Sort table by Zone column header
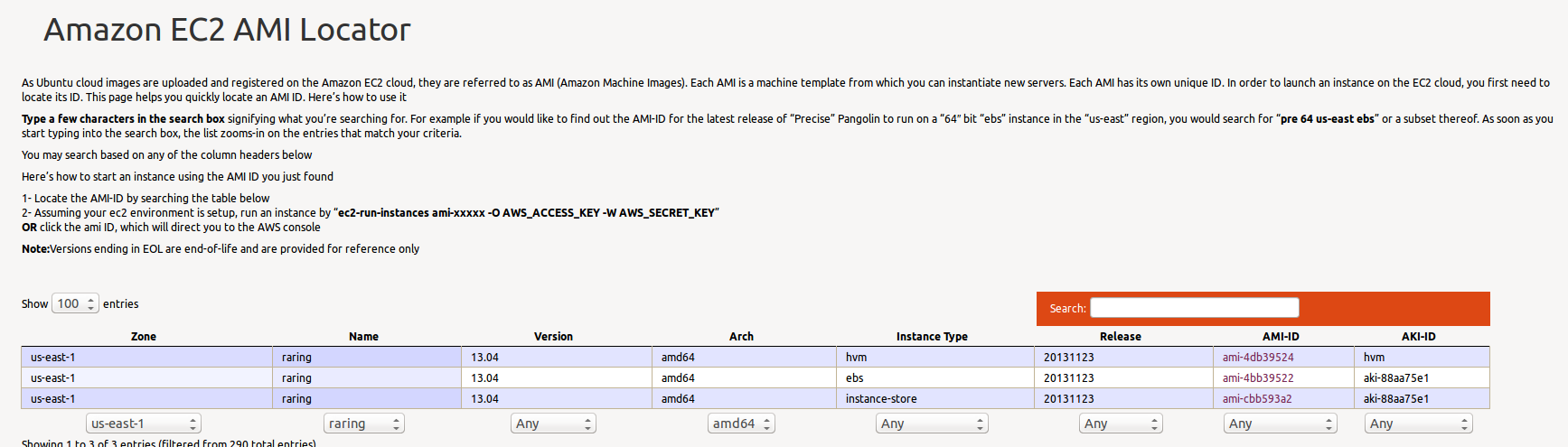 tap(144, 337)
